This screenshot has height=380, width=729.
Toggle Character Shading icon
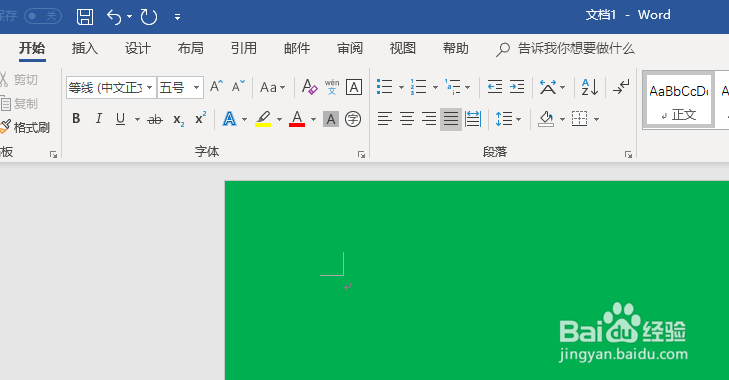331,120
